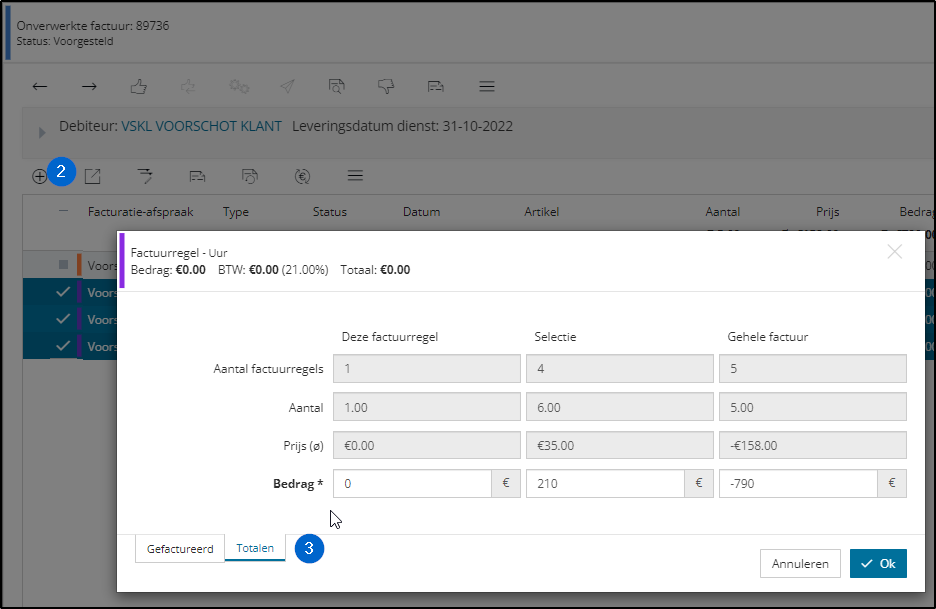Select the Totalen tab
936x609 pixels.
coord(255,548)
